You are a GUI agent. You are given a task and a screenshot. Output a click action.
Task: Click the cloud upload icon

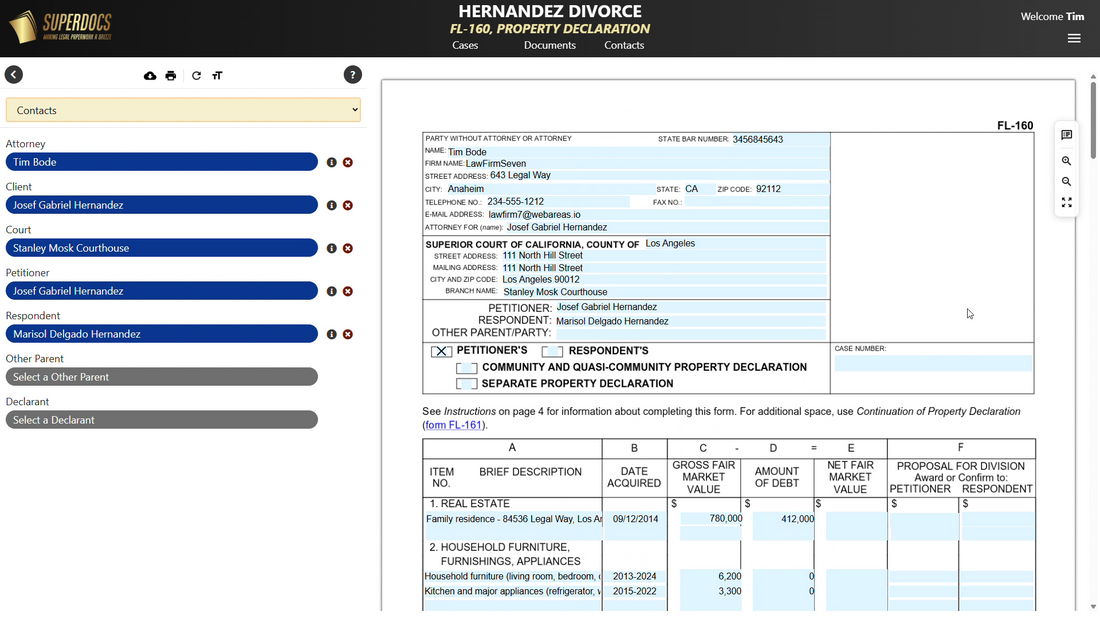click(x=150, y=76)
